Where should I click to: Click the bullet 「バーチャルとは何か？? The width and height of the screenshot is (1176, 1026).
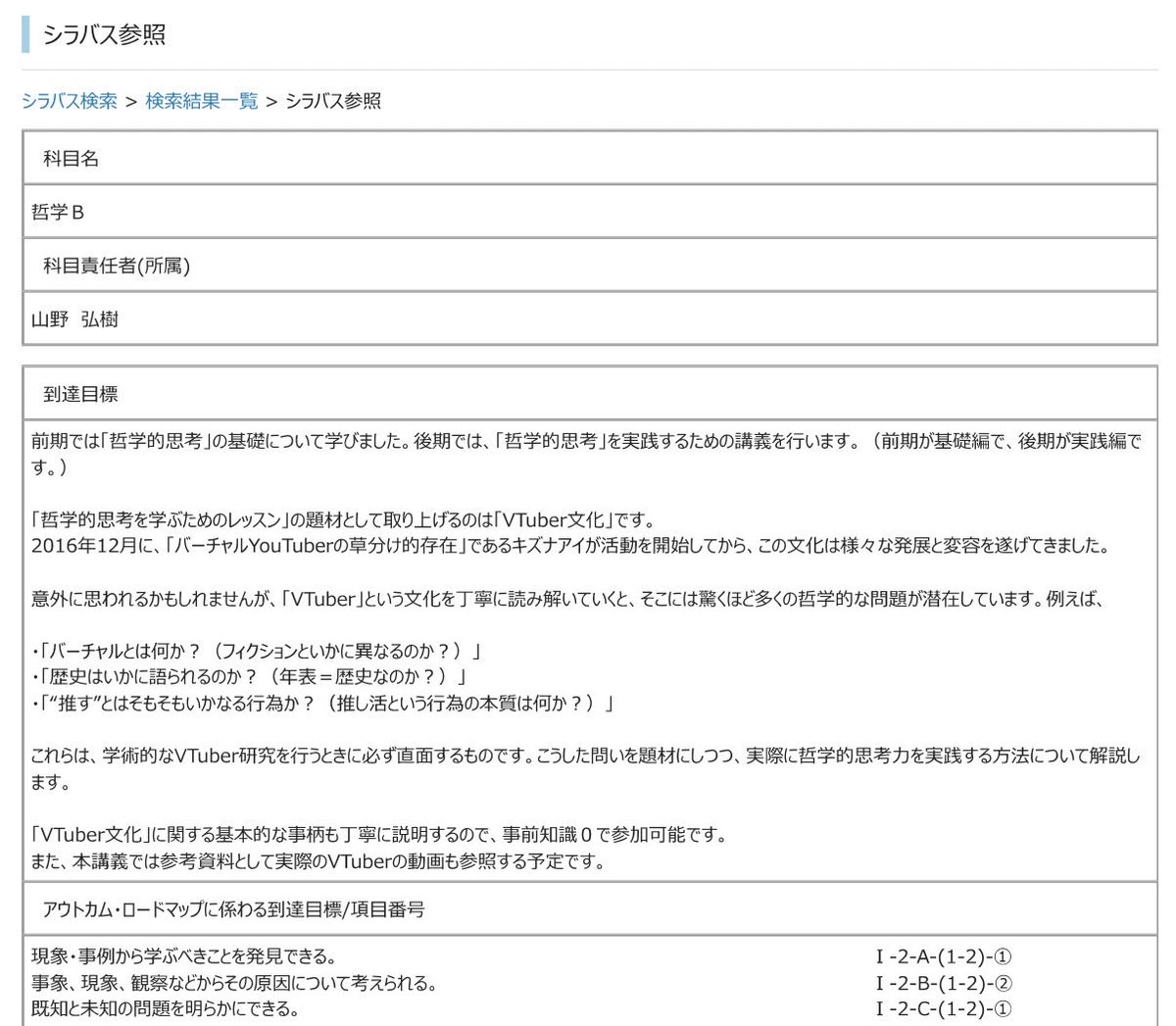256,651
